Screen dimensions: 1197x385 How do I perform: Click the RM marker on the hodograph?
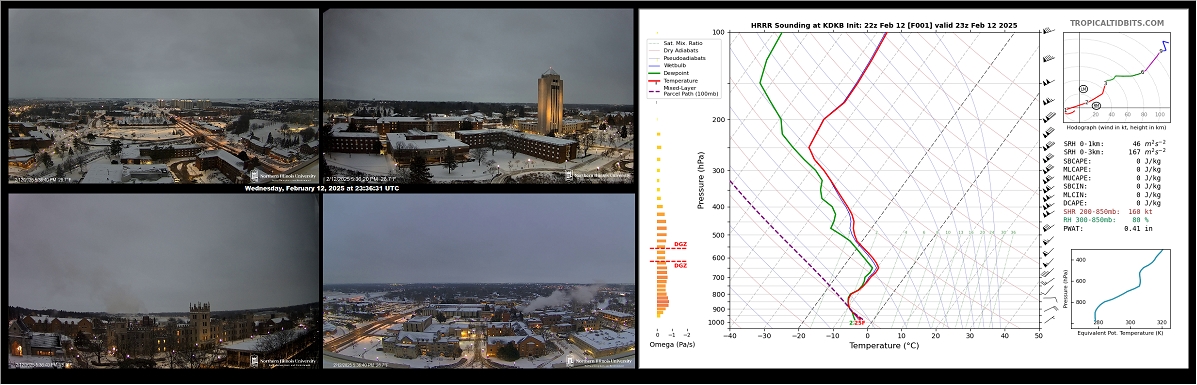click(x=1096, y=105)
